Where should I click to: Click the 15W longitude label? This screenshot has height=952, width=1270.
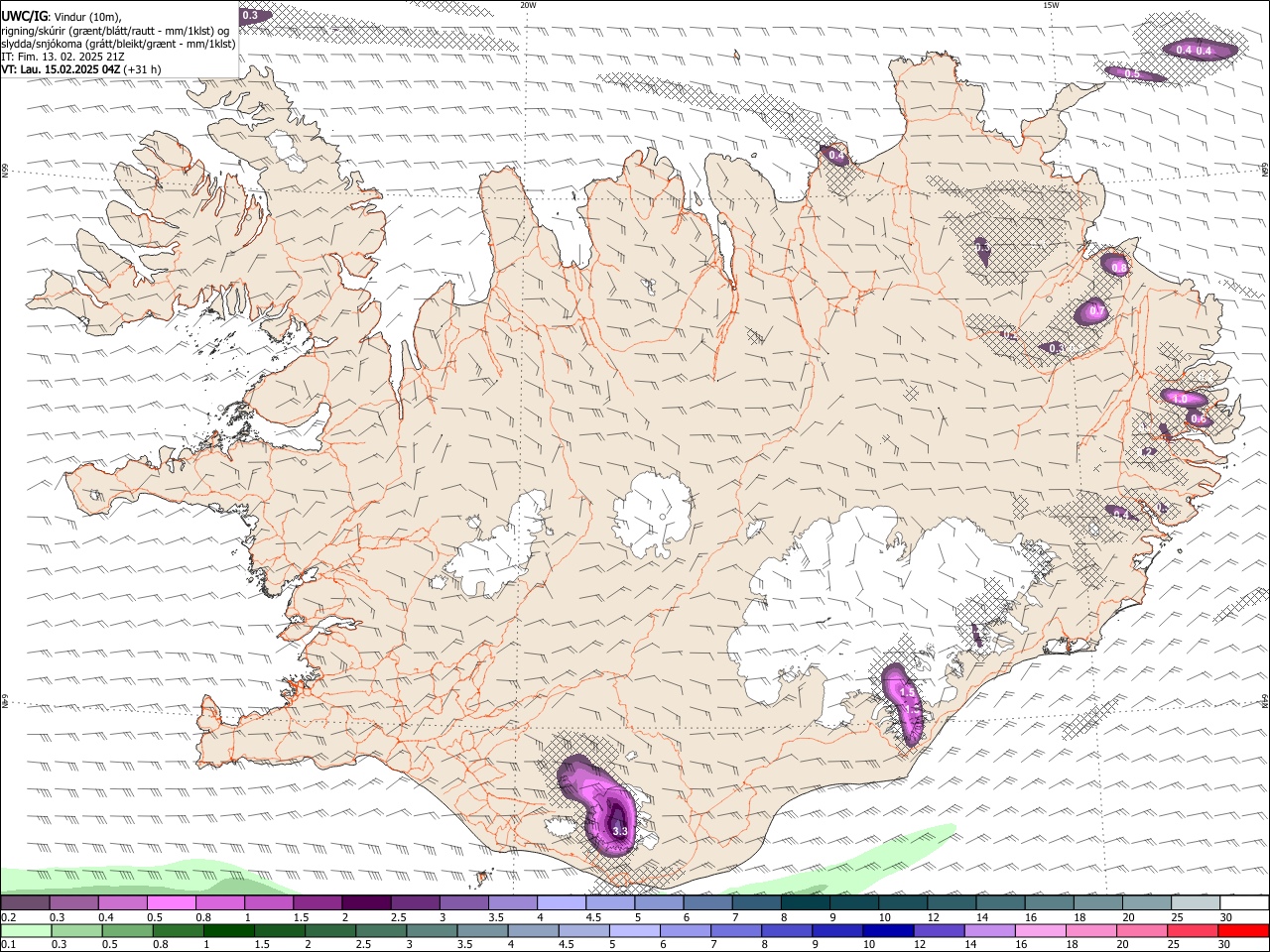[1051, 5]
